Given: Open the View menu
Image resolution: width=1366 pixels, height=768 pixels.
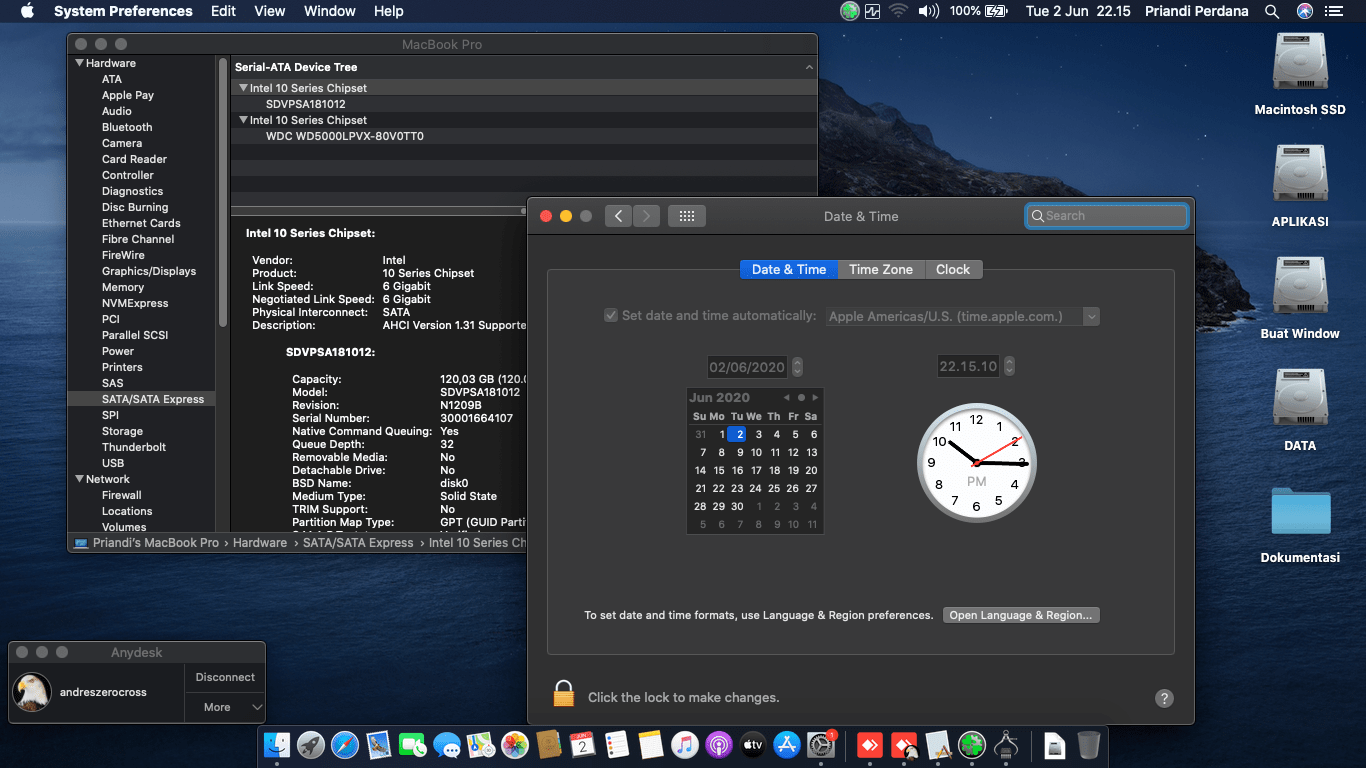Looking at the screenshot, I should click(x=270, y=11).
